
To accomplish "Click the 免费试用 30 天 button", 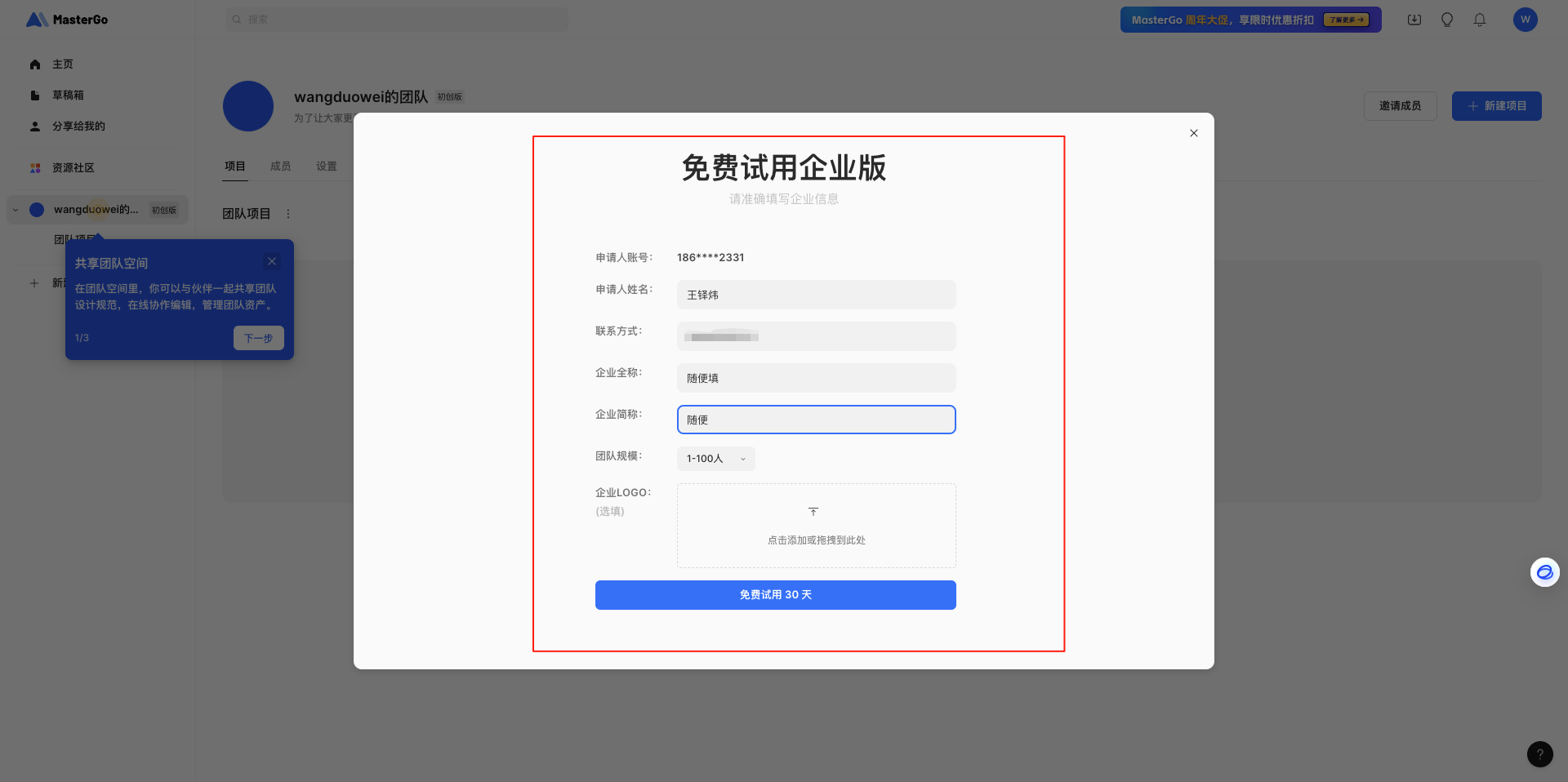I will click(x=775, y=595).
